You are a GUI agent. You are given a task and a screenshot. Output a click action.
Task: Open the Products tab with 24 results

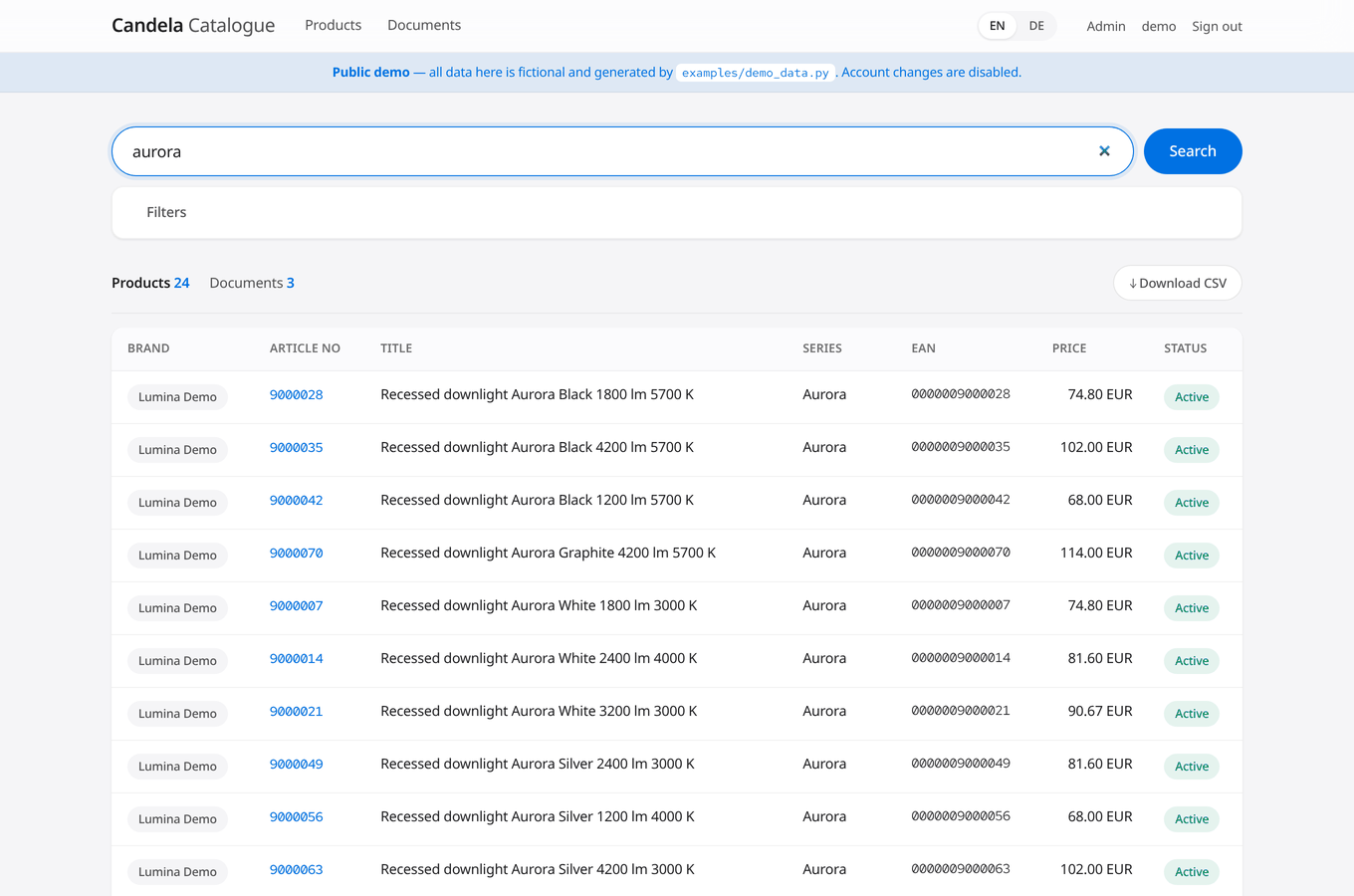(x=150, y=283)
